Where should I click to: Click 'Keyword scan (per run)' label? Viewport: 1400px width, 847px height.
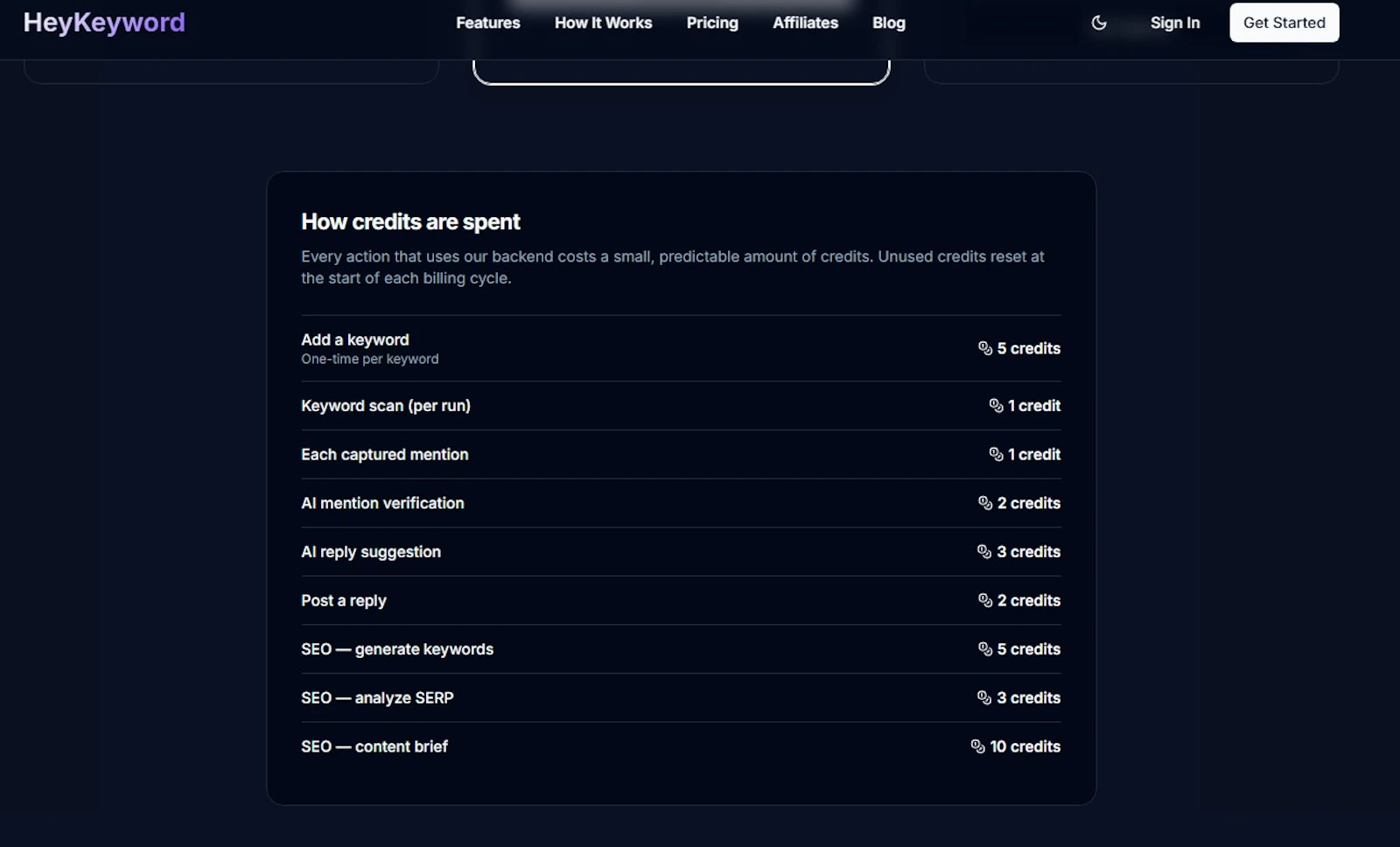[386, 406]
